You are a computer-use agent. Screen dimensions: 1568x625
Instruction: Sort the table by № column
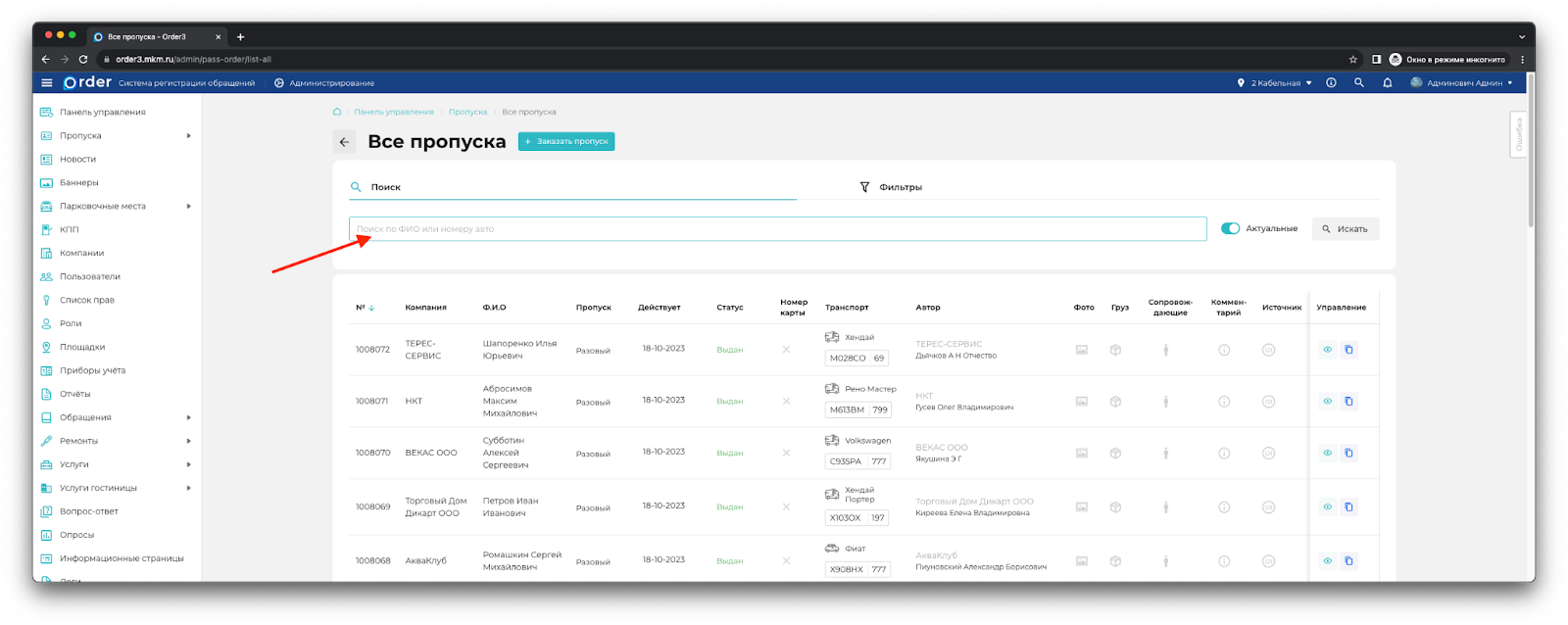(365, 308)
